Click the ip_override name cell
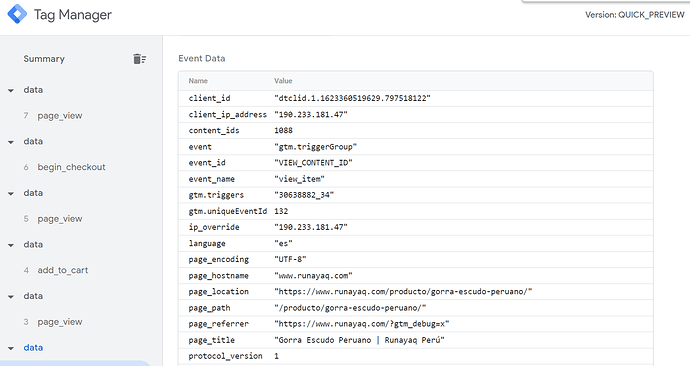This screenshot has width=690, height=366. coord(214,227)
